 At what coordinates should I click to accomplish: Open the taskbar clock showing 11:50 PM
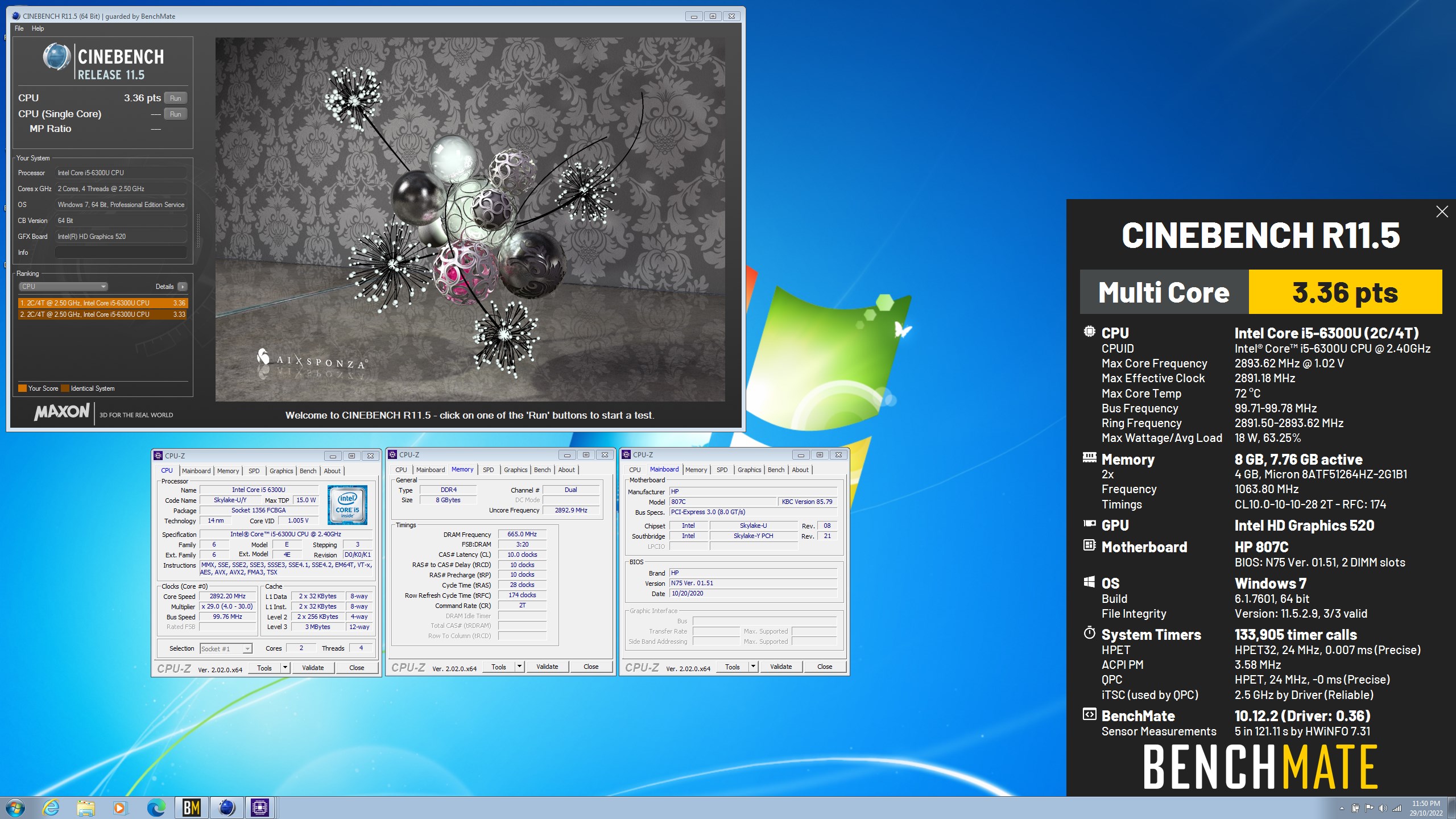[x=1426, y=808]
